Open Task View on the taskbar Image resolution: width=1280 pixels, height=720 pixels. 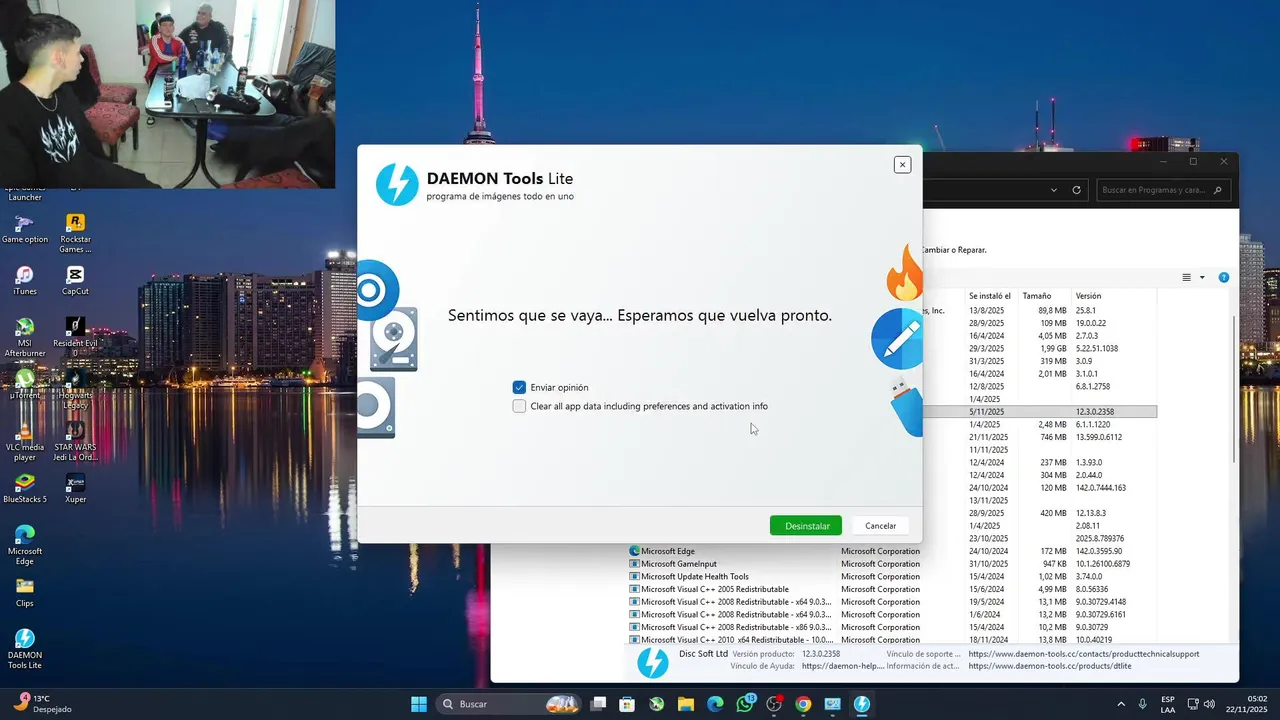coord(598,704)
